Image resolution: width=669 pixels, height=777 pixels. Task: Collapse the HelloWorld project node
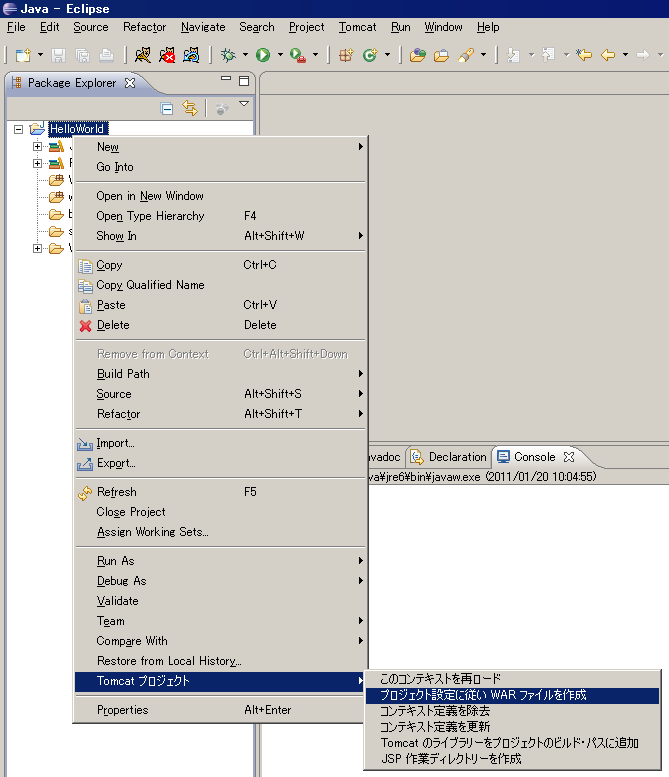(18, 129)
